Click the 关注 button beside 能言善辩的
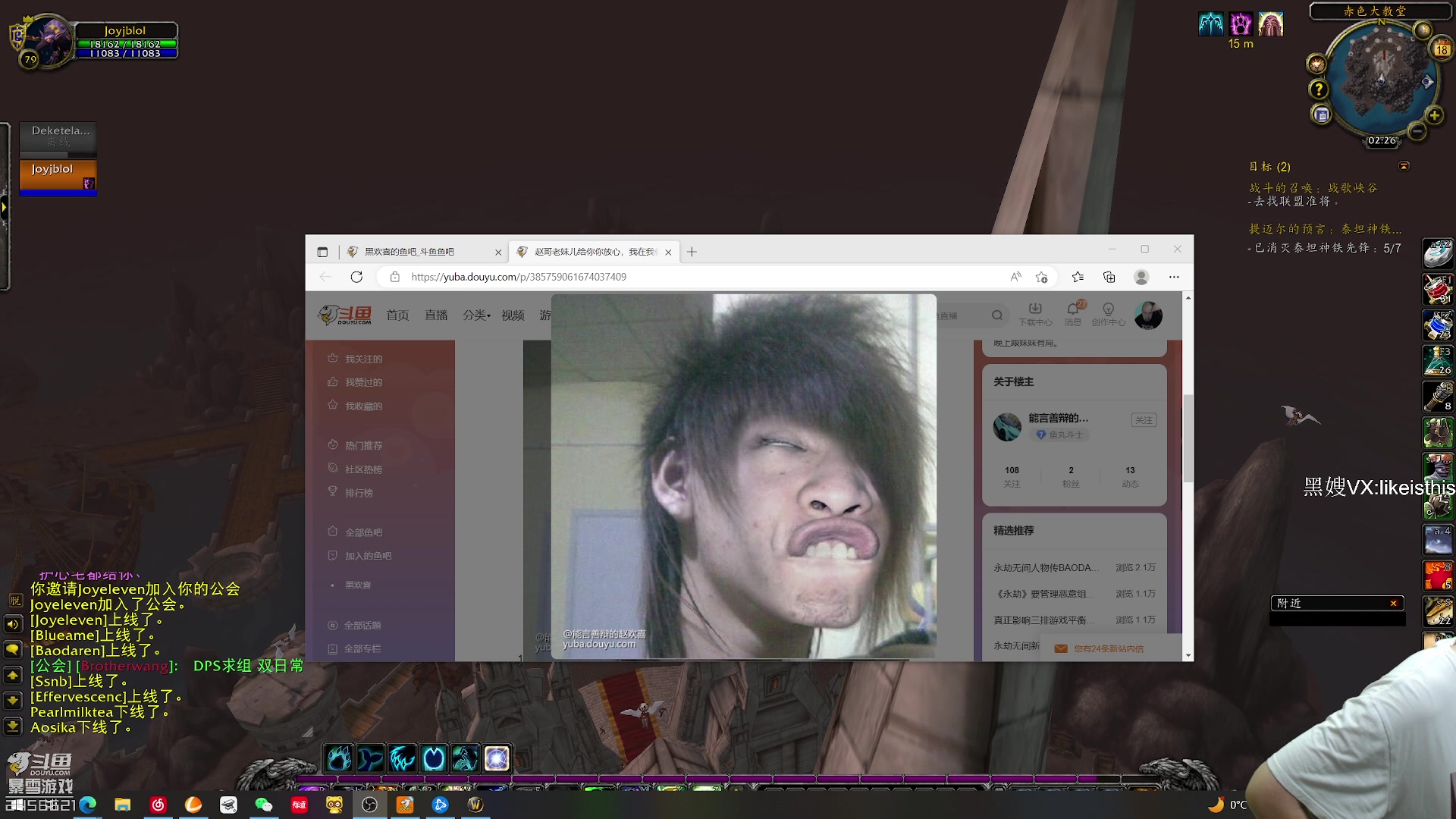 (x=1144, y=420)
